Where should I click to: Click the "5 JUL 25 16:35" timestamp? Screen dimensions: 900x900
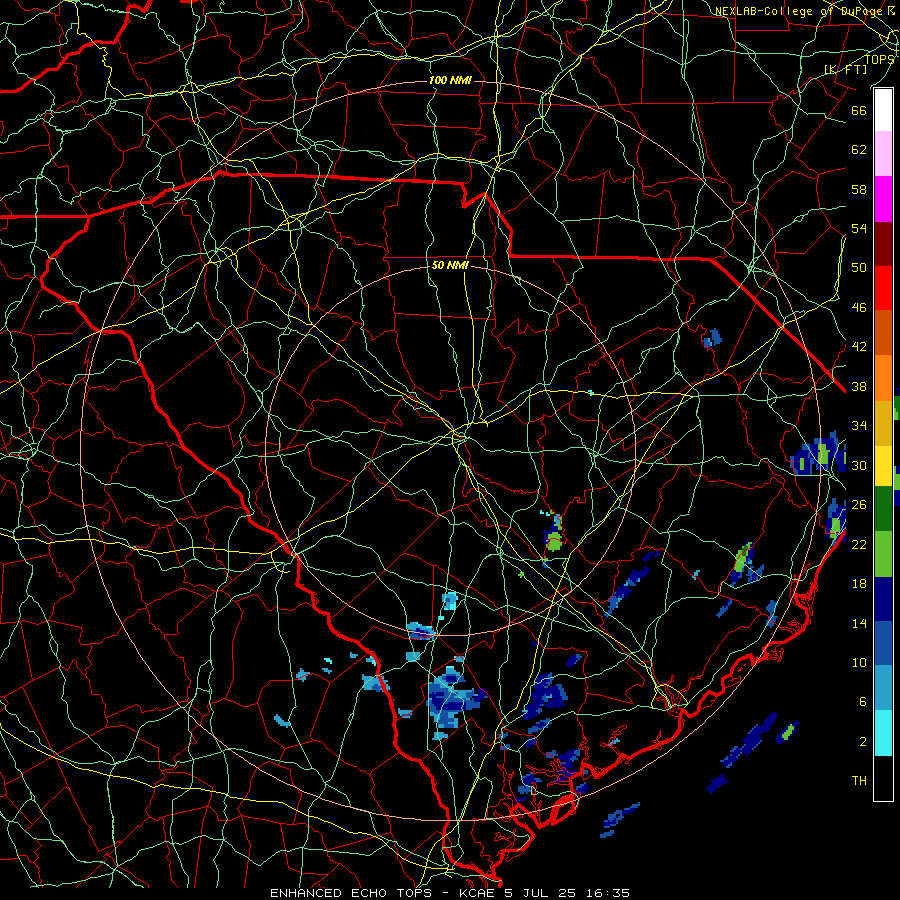coord(567,893)
